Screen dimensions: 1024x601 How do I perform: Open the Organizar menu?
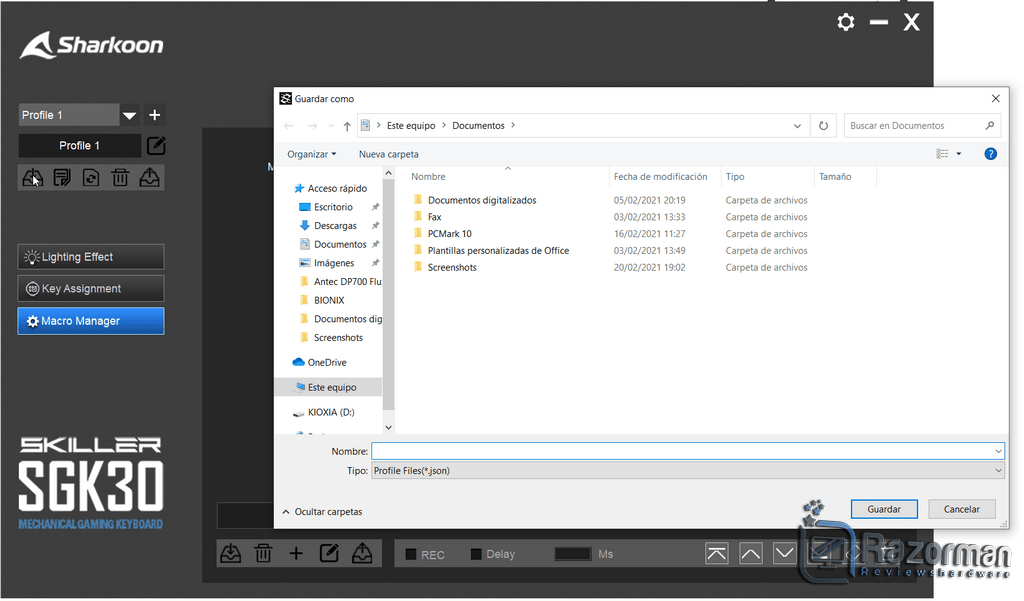point(312,154)
